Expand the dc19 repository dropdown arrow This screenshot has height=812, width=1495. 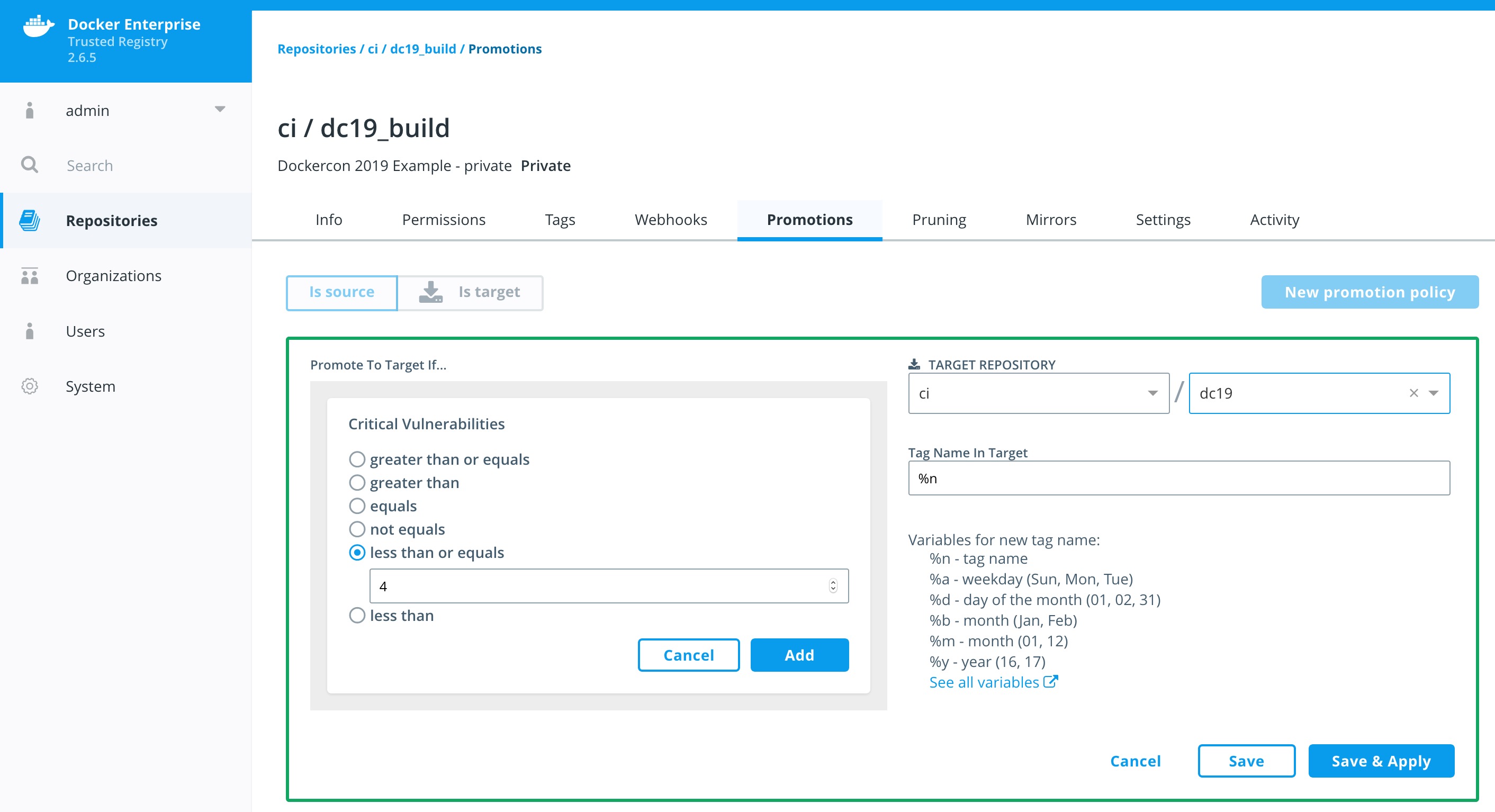click(x=1434, y=393)
